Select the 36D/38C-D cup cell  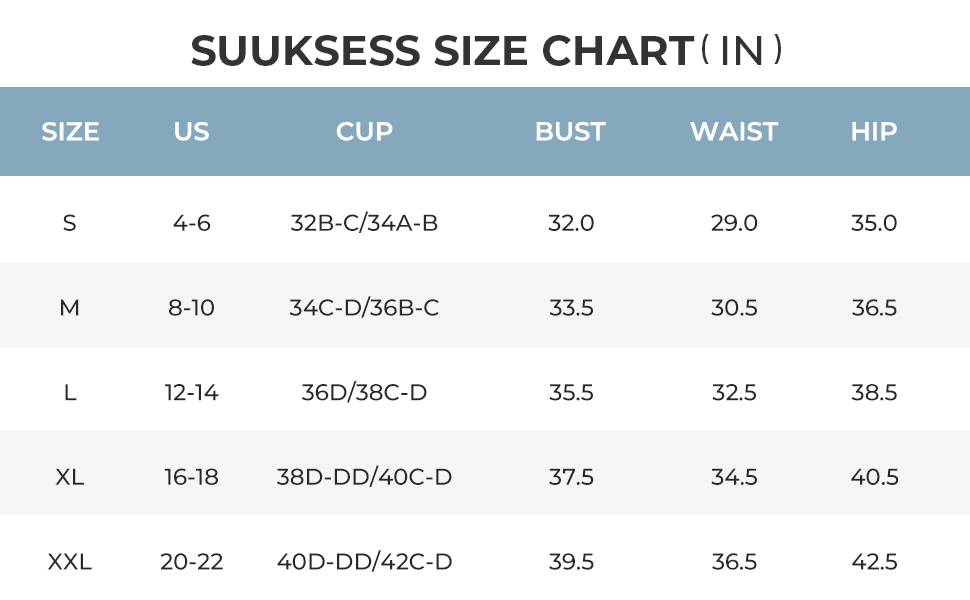[364, 393]
